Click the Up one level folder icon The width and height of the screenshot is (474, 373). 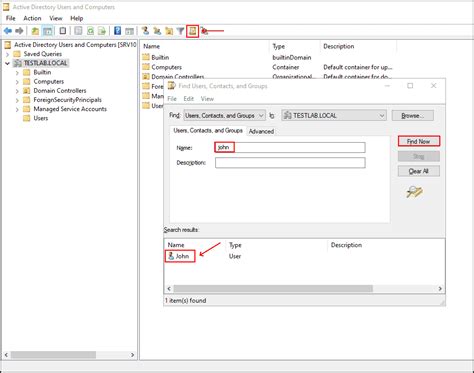coord(35,31)
